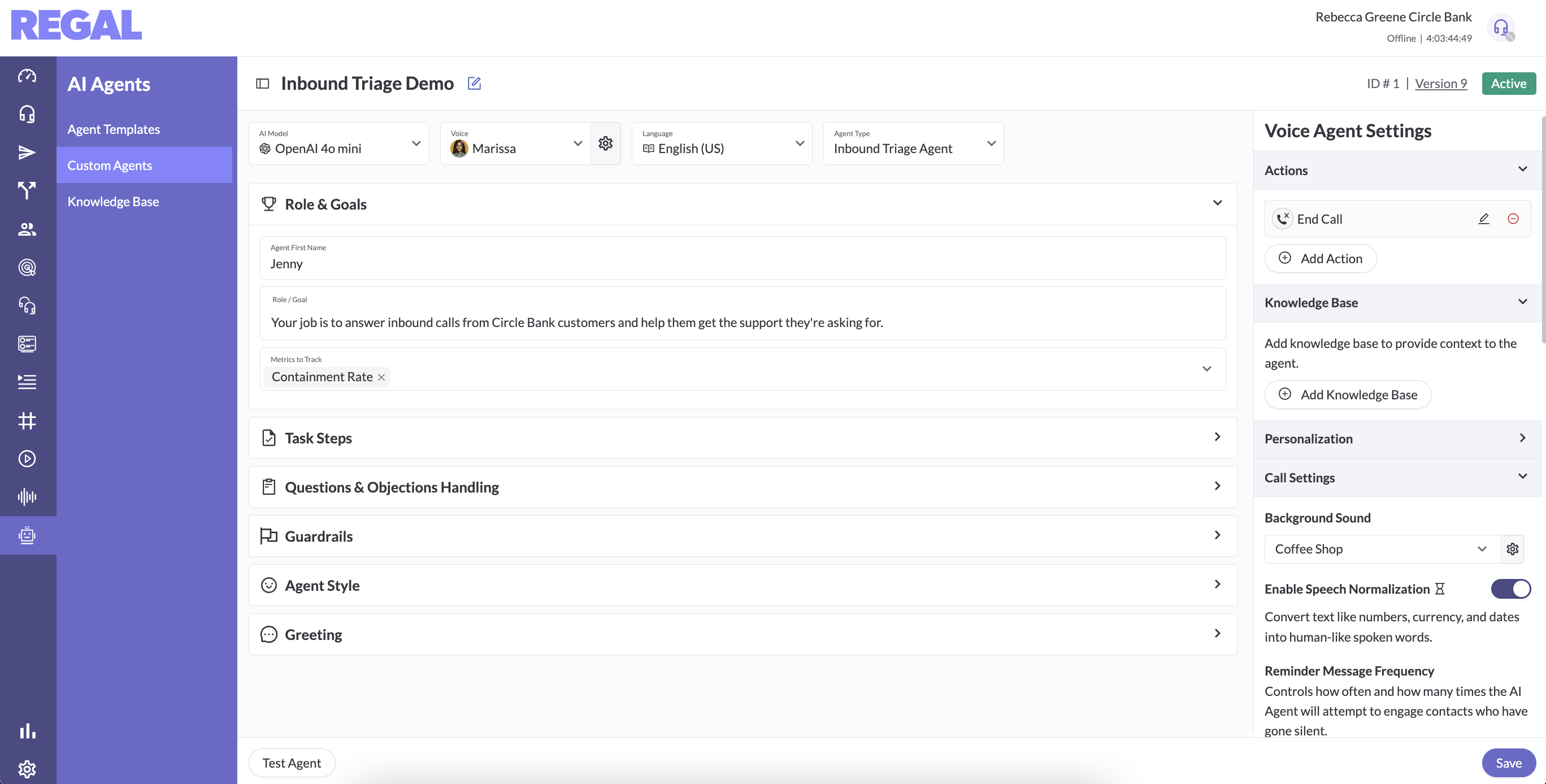Click the ID card list sidebar icon

pos(27,344)
